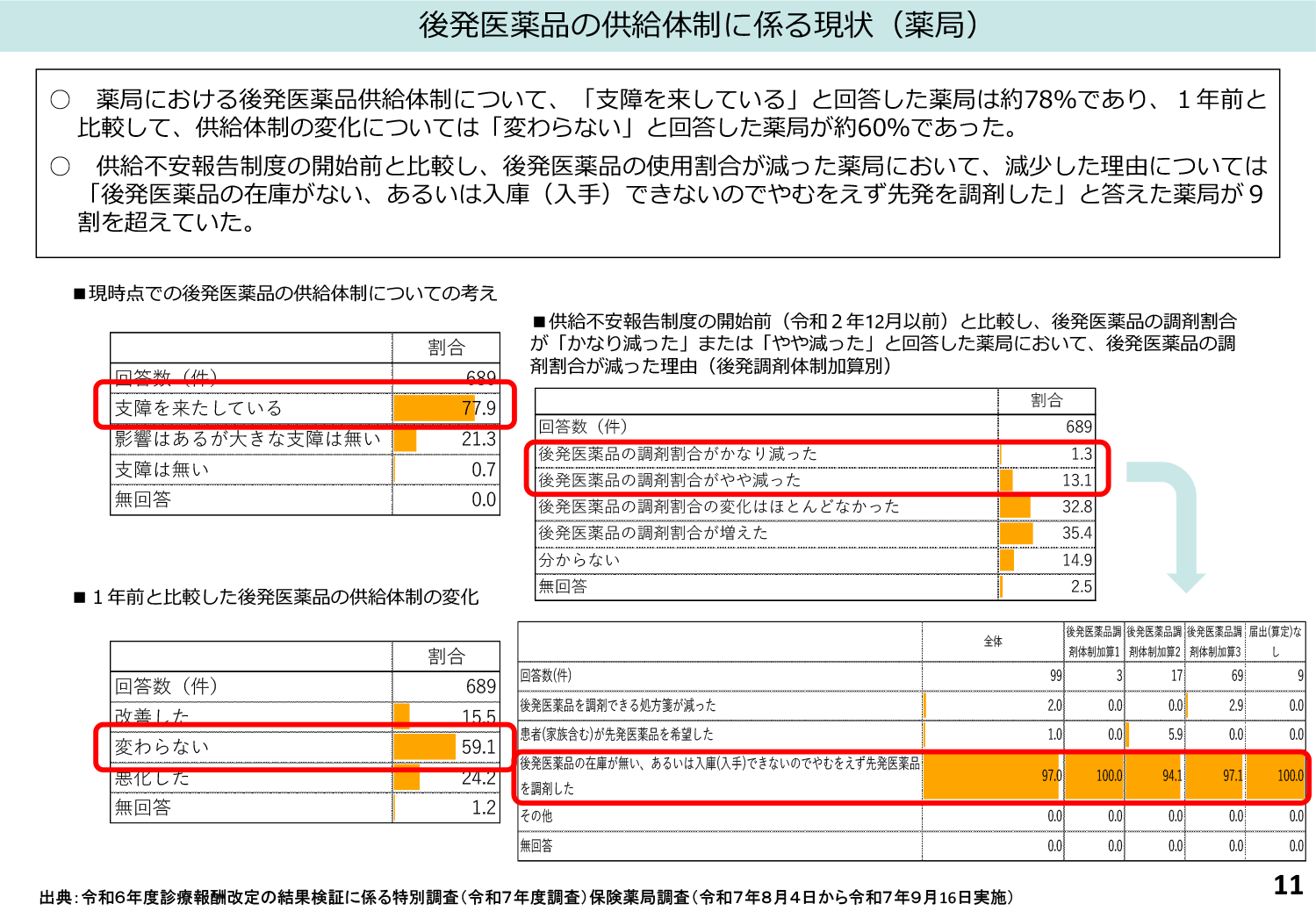Click the 35.4 value cell

(1076, 533)
